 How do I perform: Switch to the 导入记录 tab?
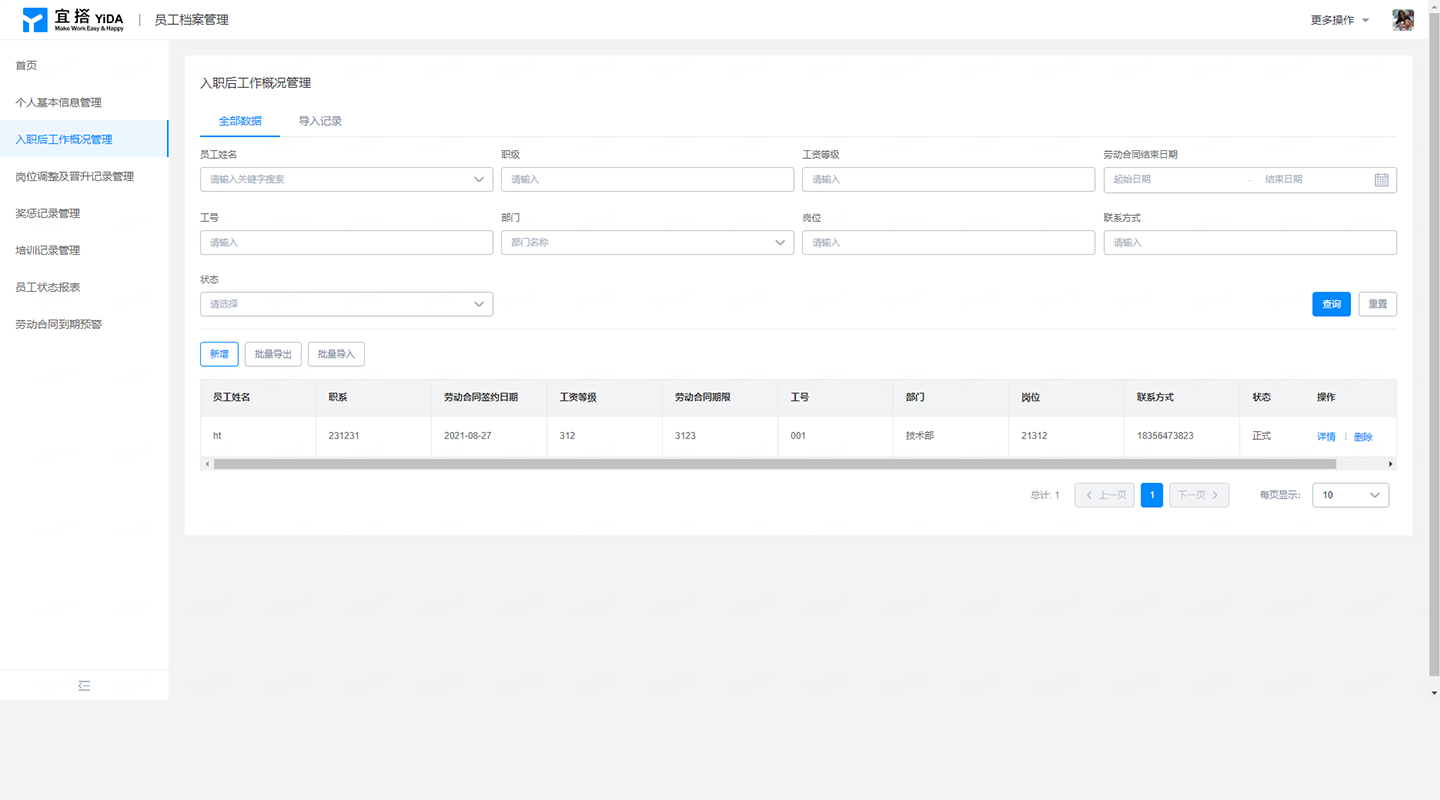(320, 121)
